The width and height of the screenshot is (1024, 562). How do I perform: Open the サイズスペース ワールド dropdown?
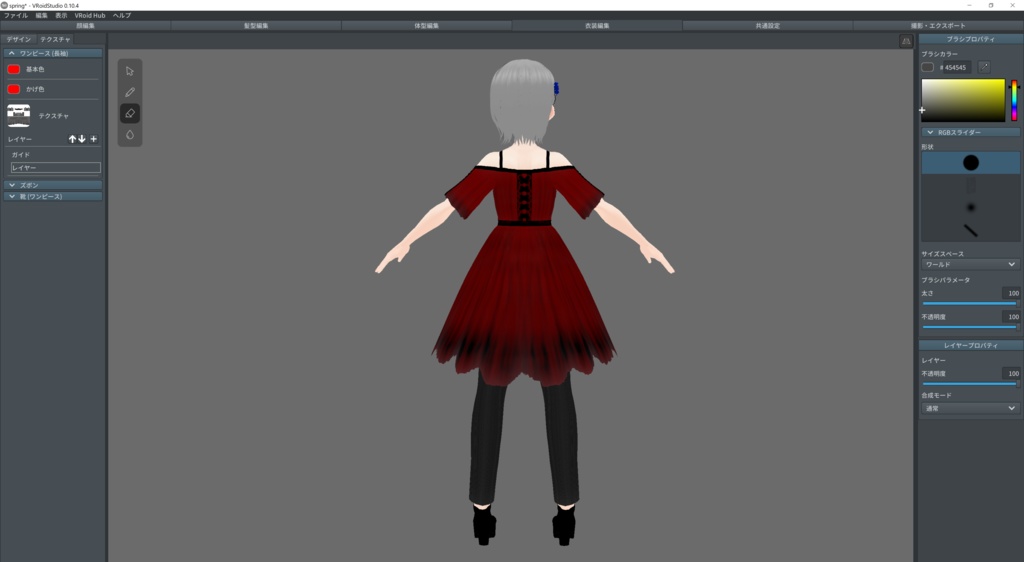point(970,264)
